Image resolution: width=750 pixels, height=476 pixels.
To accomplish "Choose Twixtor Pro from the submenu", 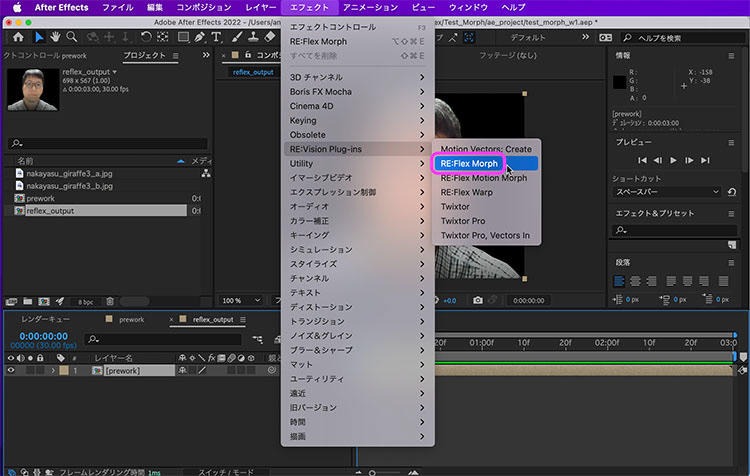I will click(486, 221).
